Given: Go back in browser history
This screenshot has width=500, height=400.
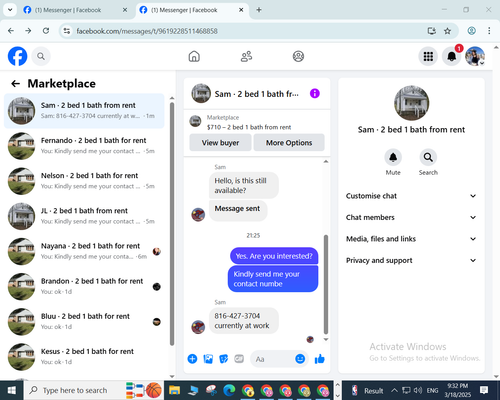Looking at the screenshot, I should (11, 31).
